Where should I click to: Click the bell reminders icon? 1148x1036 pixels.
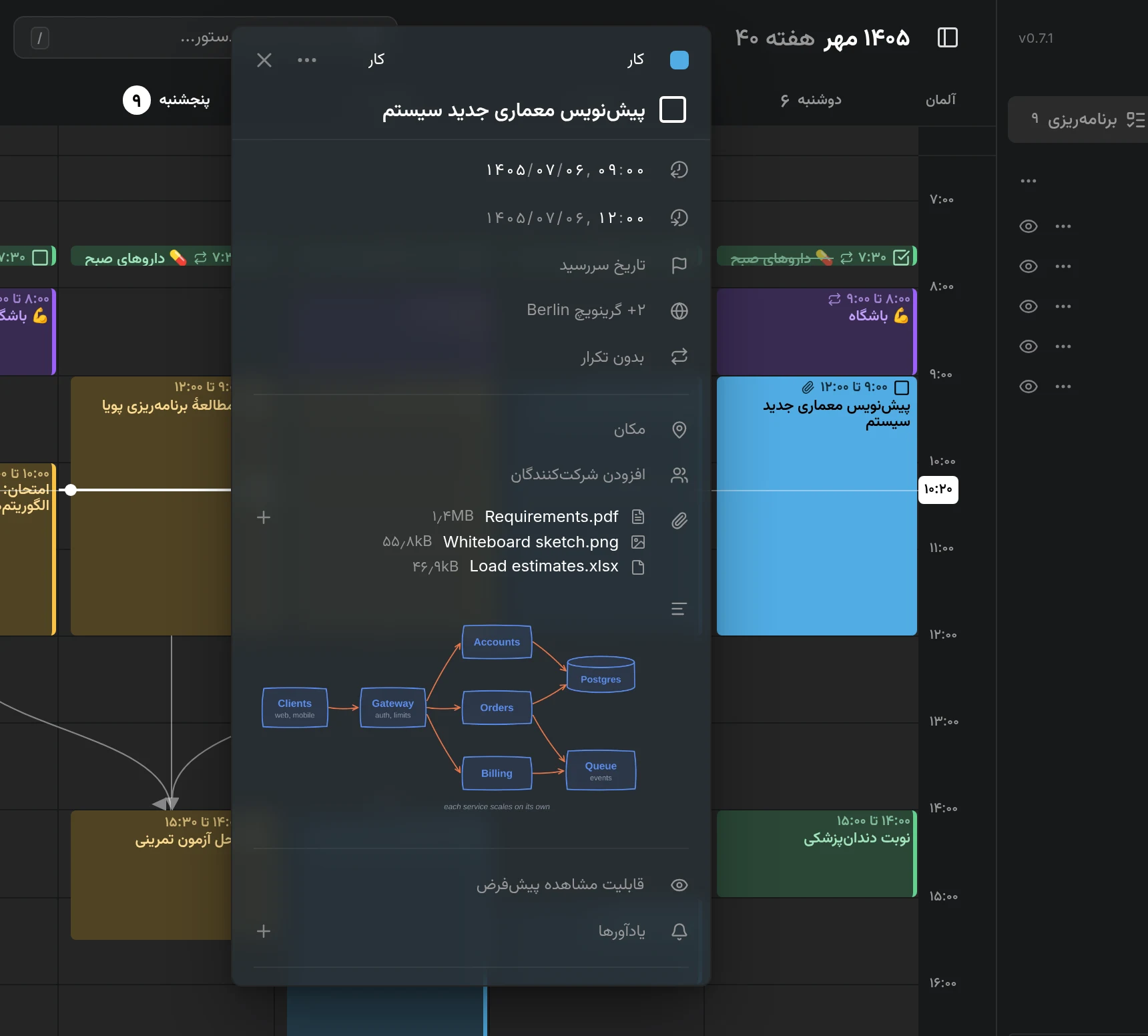(x=679, y=932)
